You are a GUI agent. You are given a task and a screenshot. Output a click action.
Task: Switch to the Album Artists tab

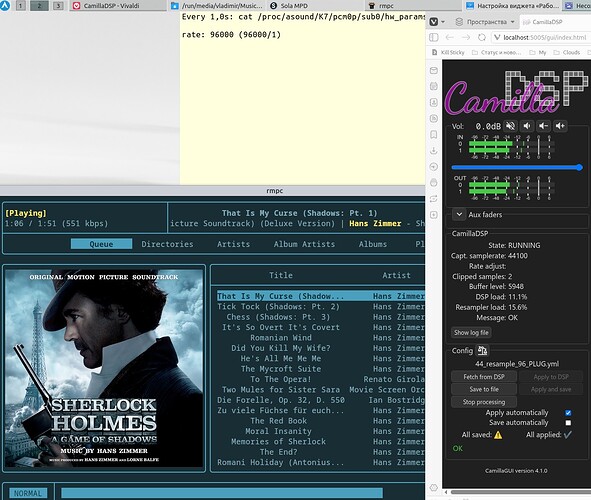coord(304,244)
